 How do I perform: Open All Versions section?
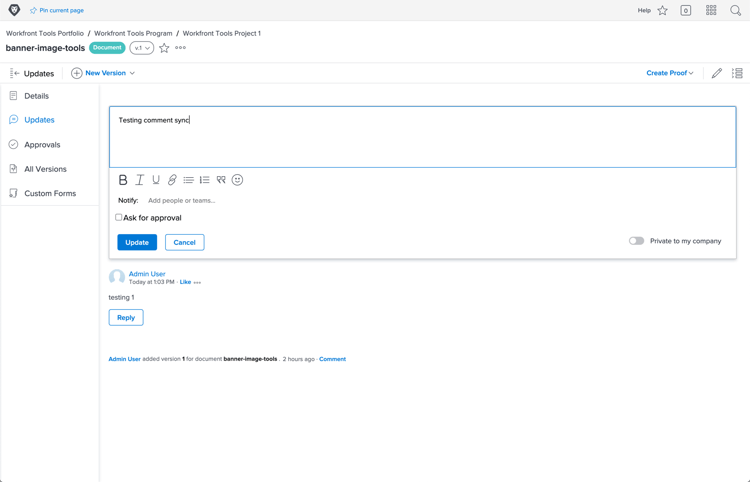[45, 169]
